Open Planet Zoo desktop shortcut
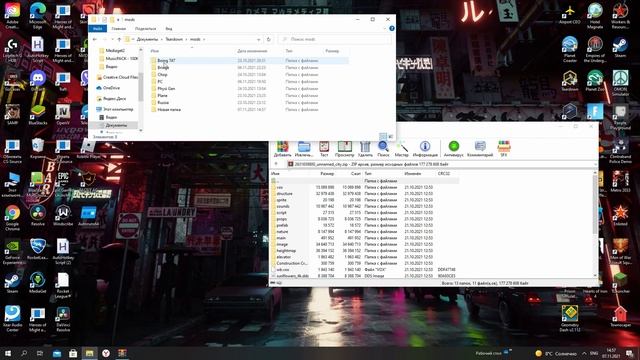The height and width of the screenshot is (360, 640). (595, 81)
